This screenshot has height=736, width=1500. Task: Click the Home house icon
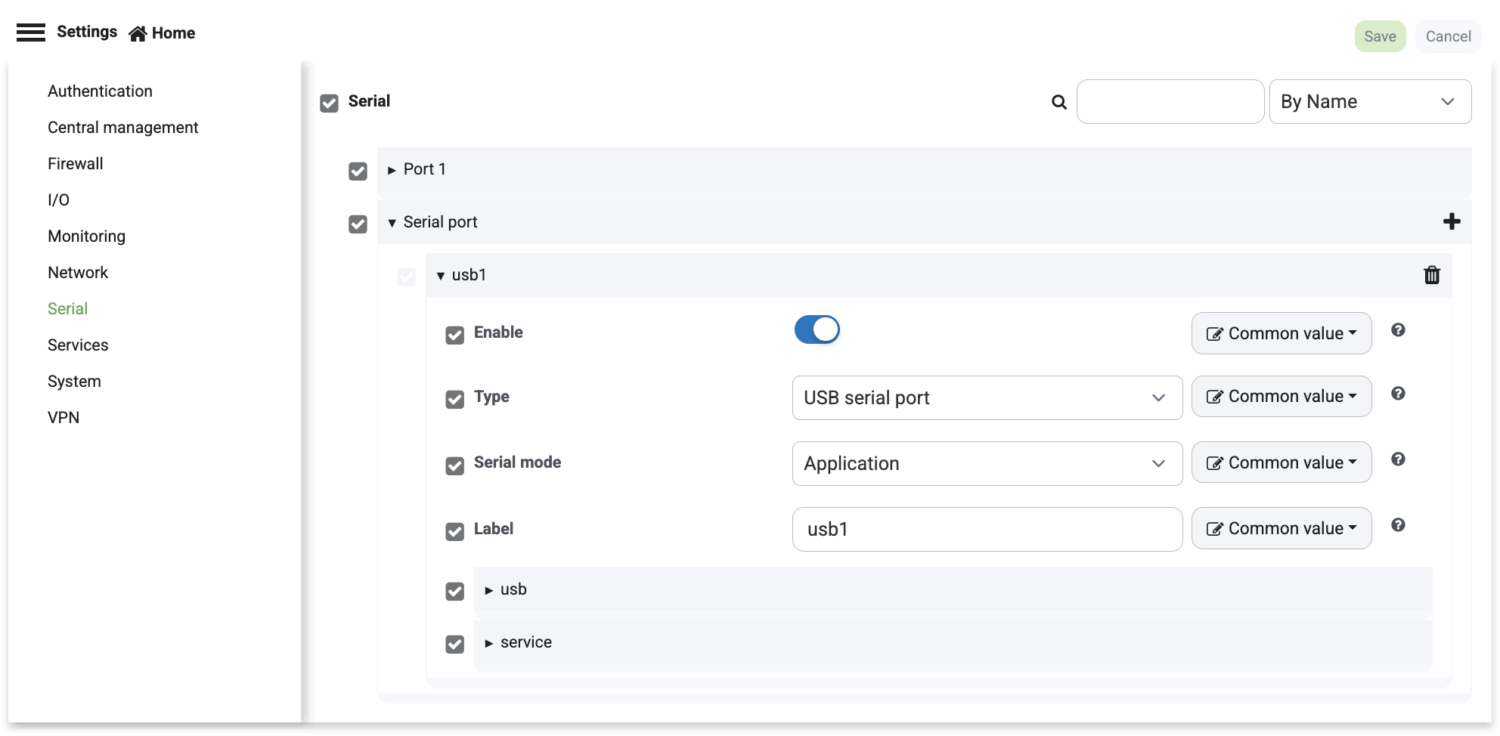[138, 34]
